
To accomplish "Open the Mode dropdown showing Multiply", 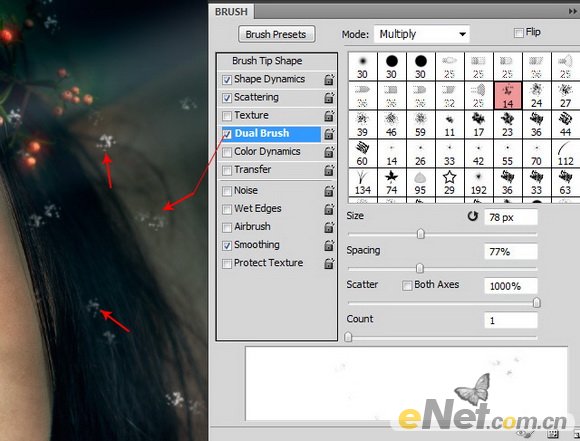I will (422, 34).
